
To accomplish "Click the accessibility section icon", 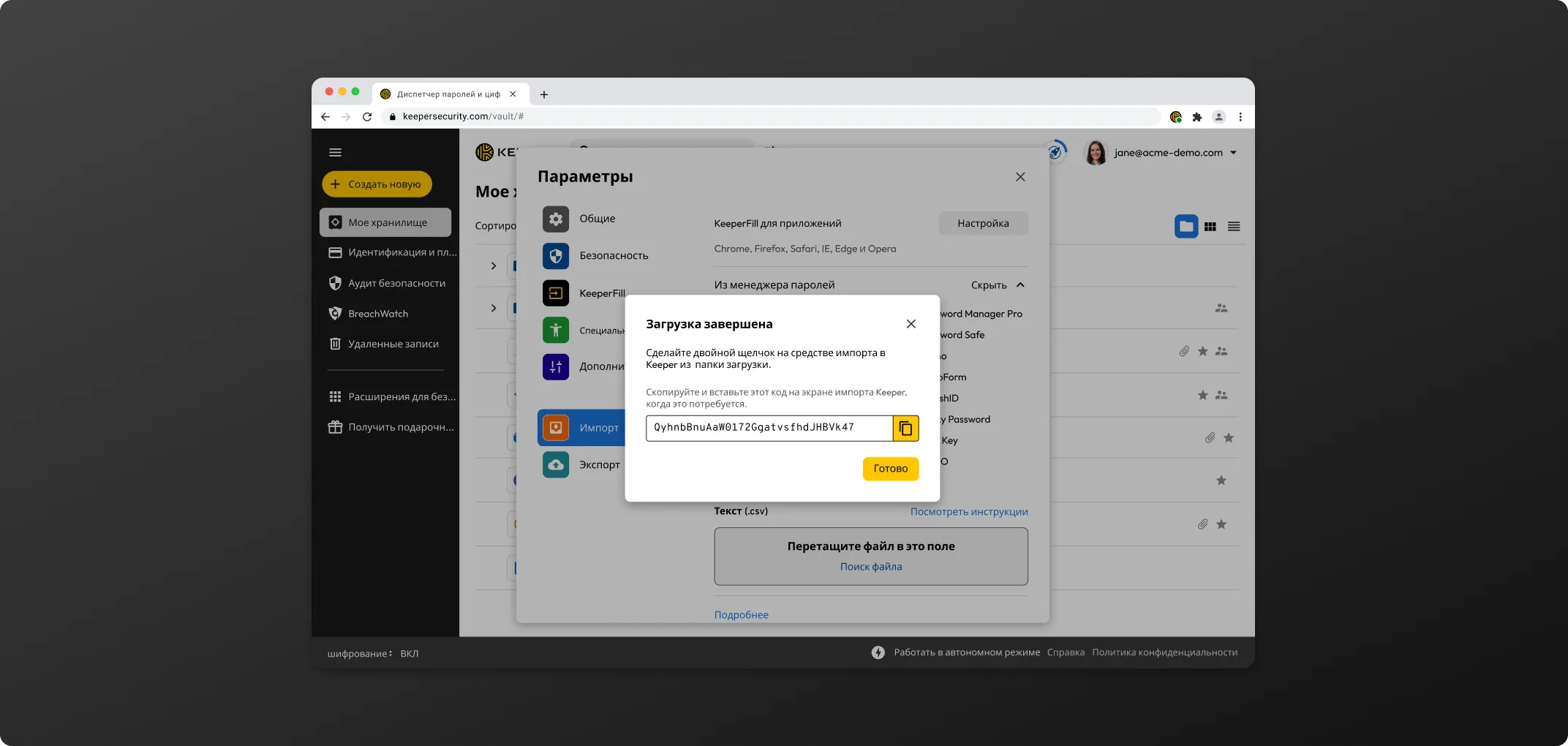I will click(556, 330).
